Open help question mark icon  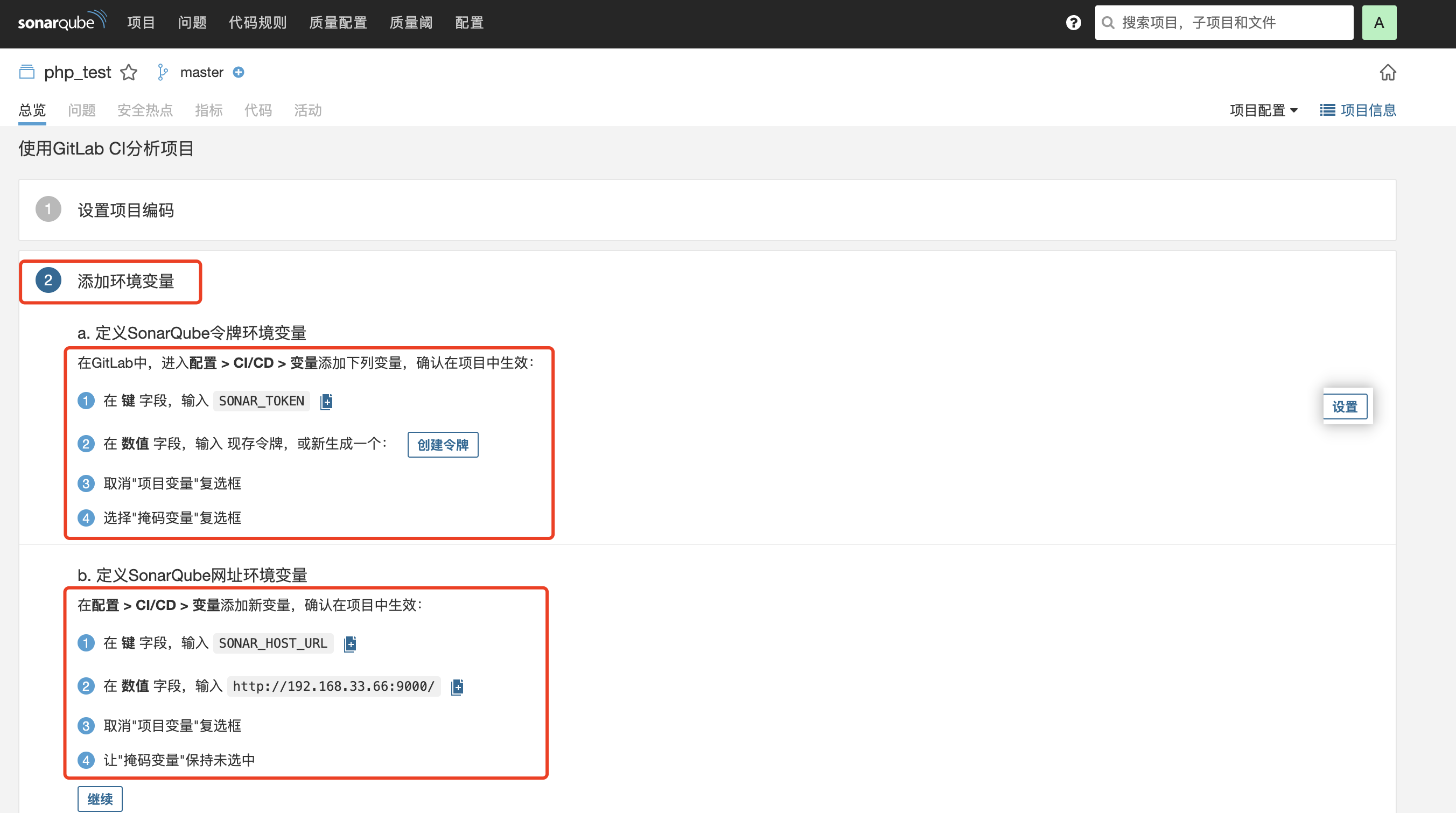click(1073, 23)
